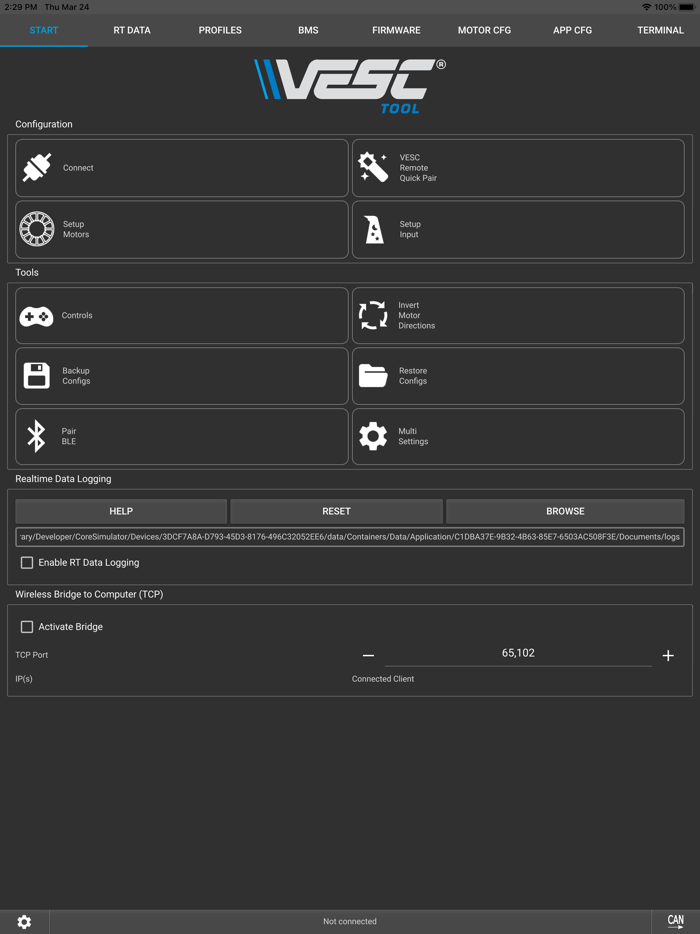The image size is (700, 934).
Task: Click the Controls label text
Action: click(x=77, y=316)
